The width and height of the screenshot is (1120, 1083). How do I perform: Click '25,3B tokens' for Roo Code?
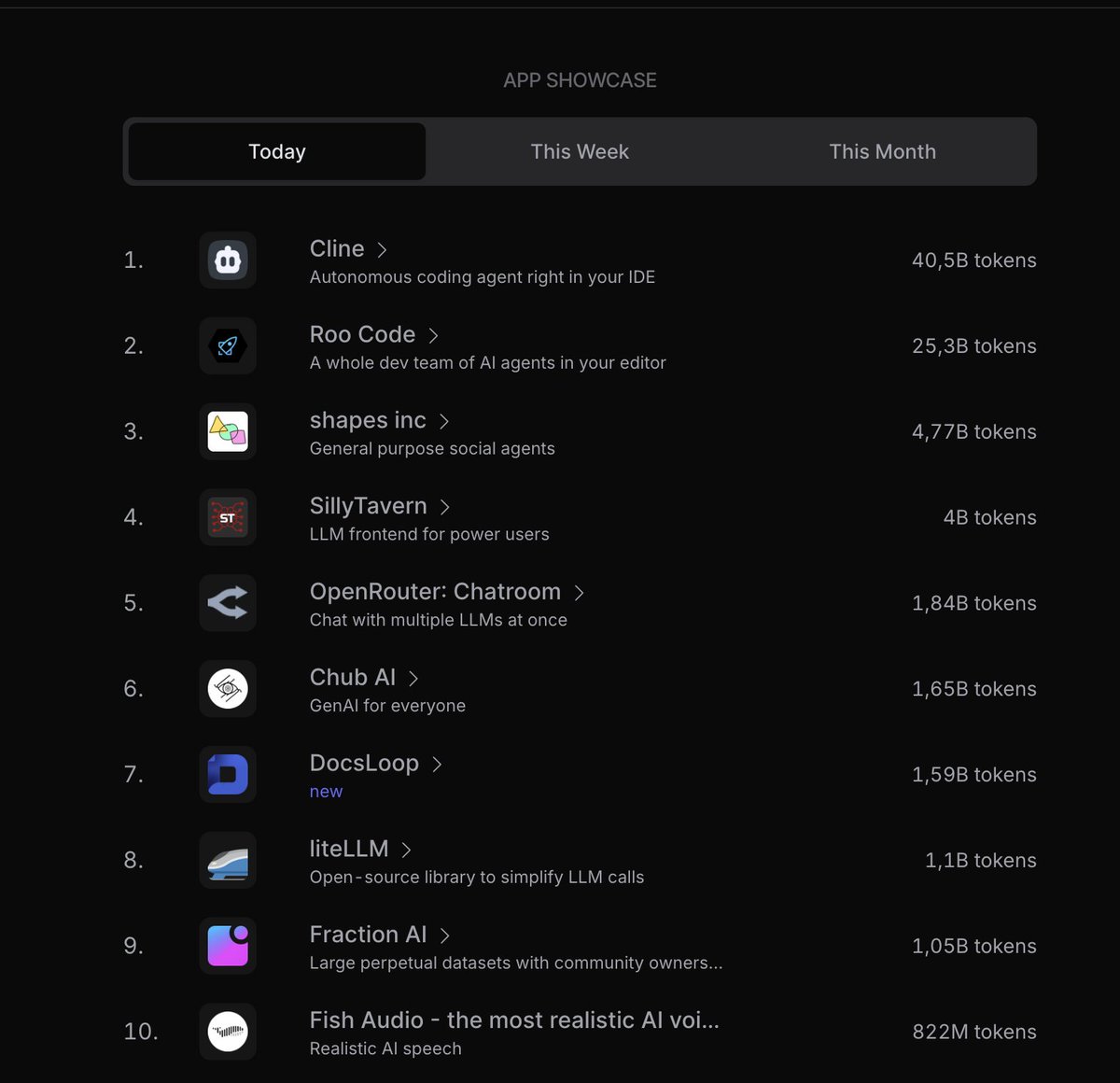(974, 346)
